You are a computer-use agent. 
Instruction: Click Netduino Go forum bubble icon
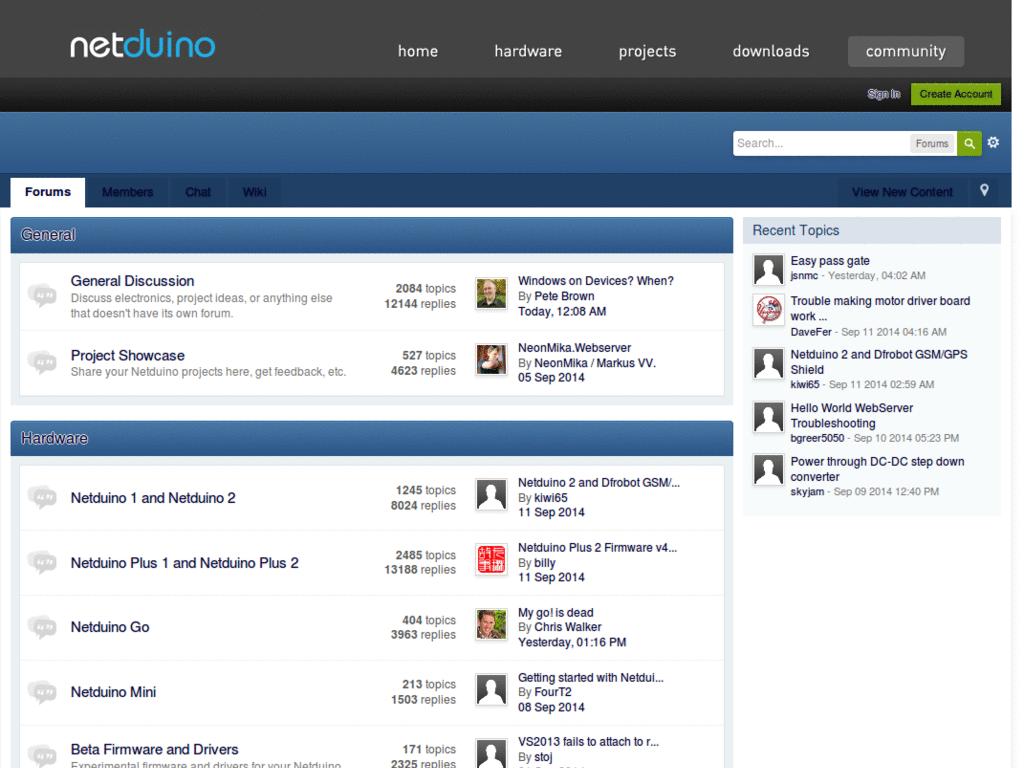(x=42, y=627)
